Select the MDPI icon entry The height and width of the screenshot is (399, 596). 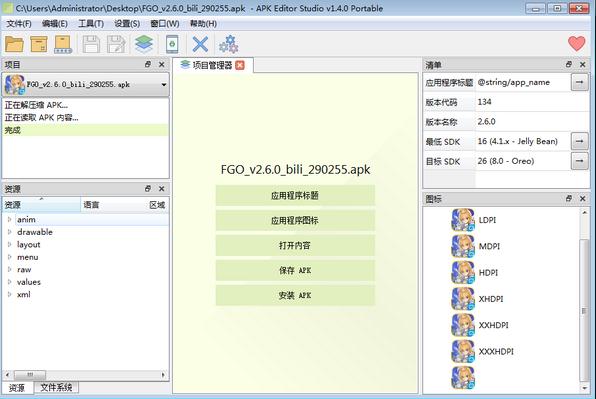(476, 246)
